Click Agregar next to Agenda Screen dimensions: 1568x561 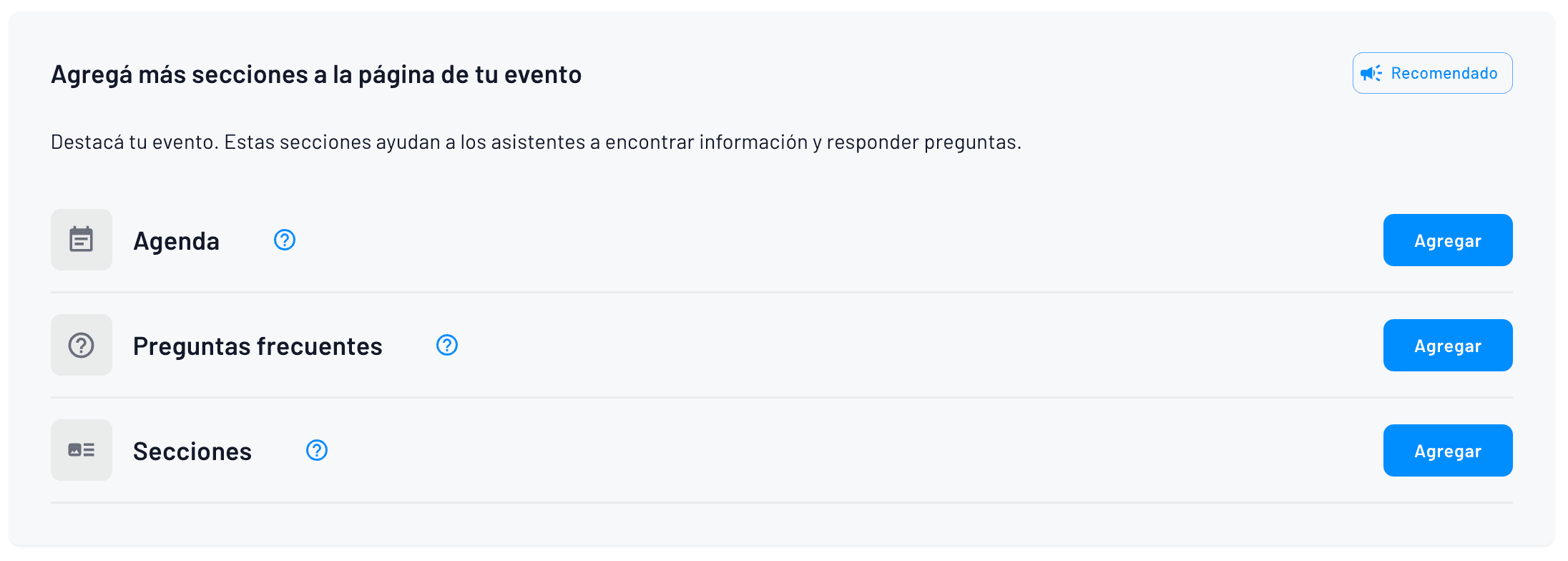(1447, 240)
